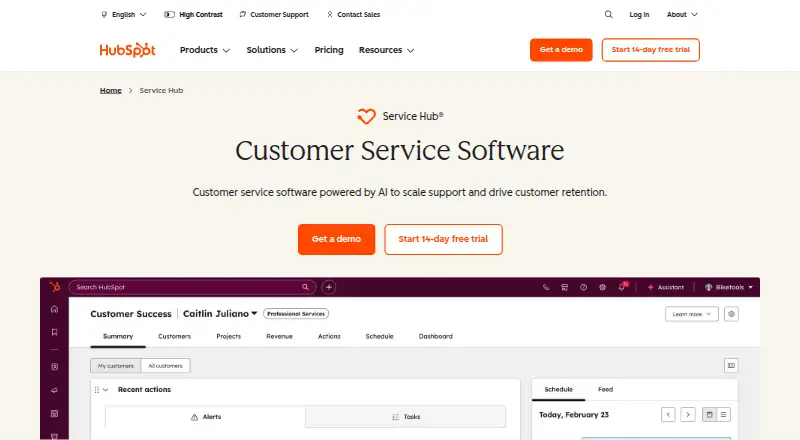This screenshot has width=800, height=440.
Task: Switch to the Summary tab
Action: pyautogui.click(x=118, y=336)
